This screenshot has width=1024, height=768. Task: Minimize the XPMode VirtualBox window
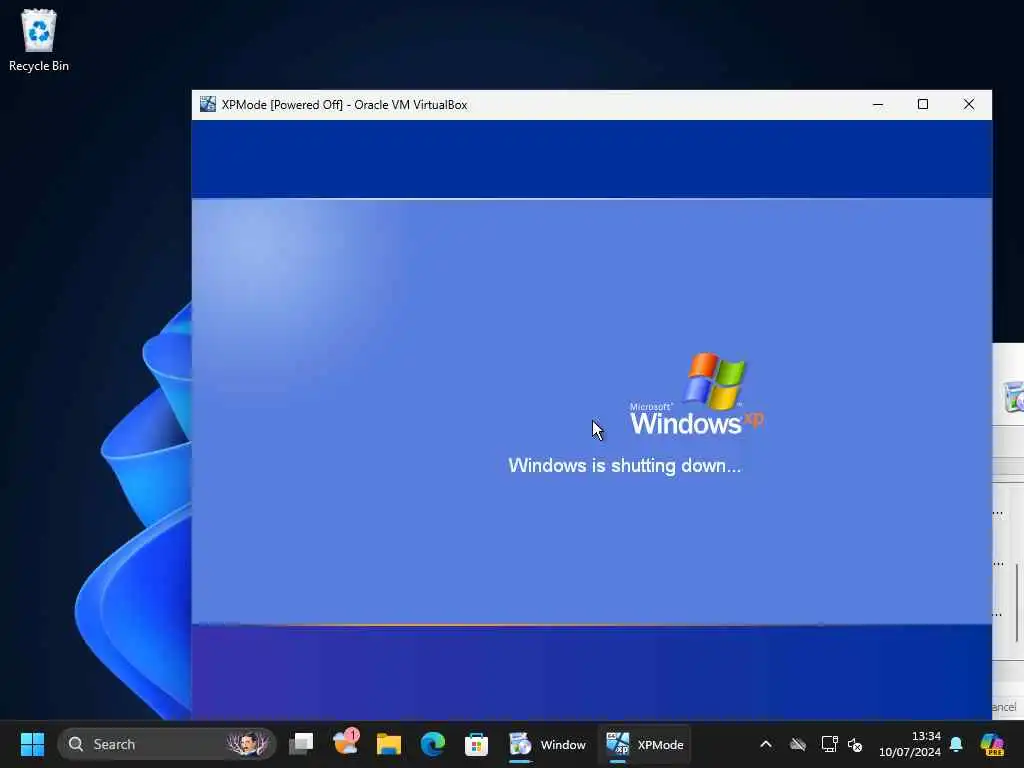pos(878,104)
